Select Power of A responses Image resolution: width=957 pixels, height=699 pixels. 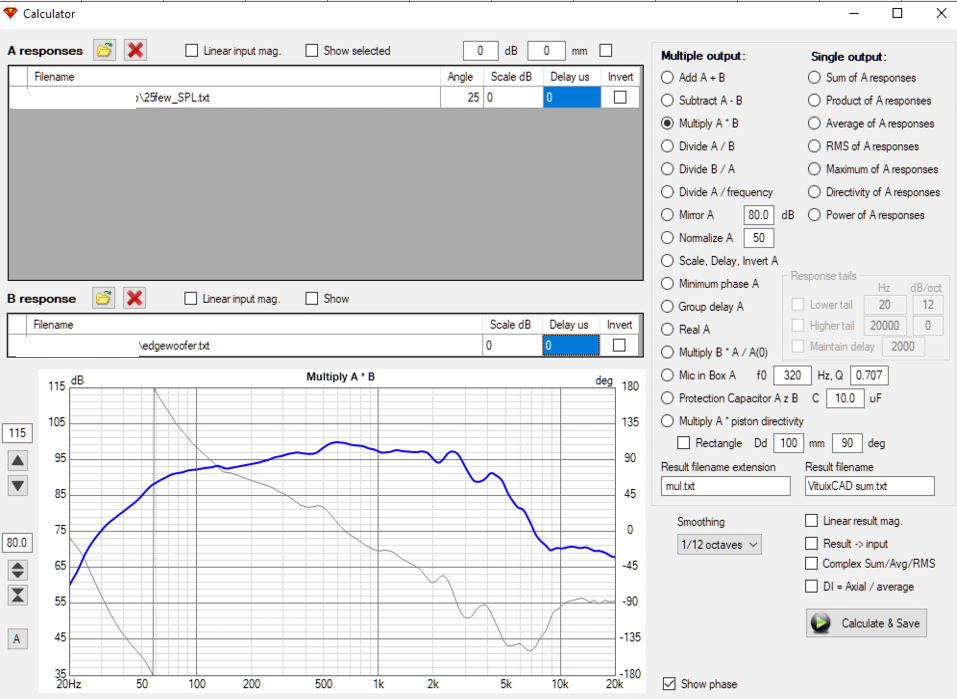tap(814, 215)
